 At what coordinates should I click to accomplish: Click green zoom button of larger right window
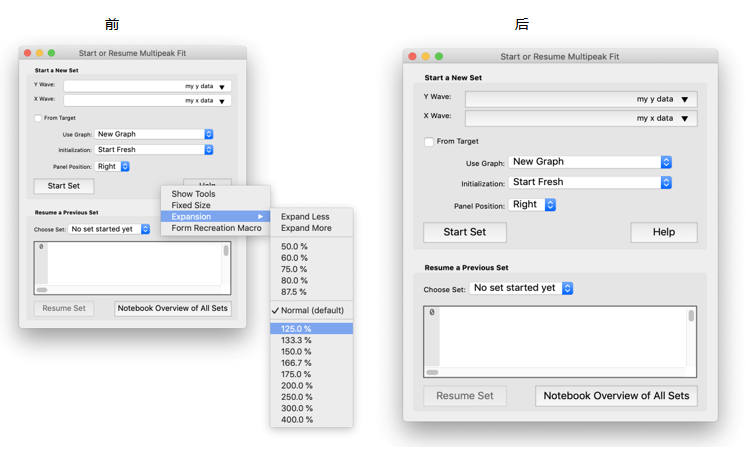[439, 57]
